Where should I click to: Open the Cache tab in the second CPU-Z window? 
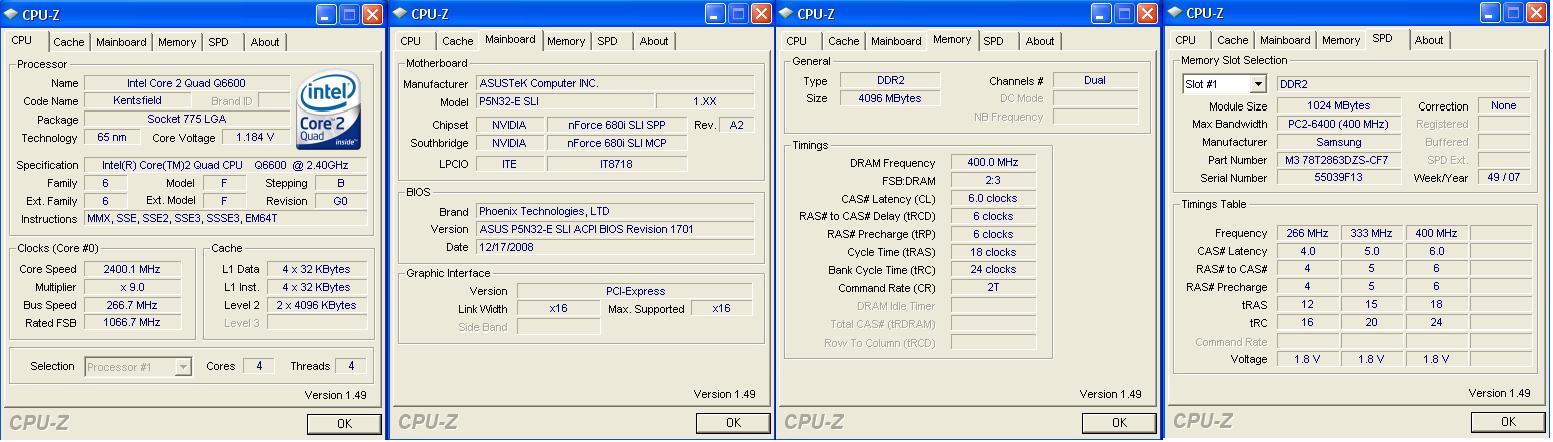458,41
